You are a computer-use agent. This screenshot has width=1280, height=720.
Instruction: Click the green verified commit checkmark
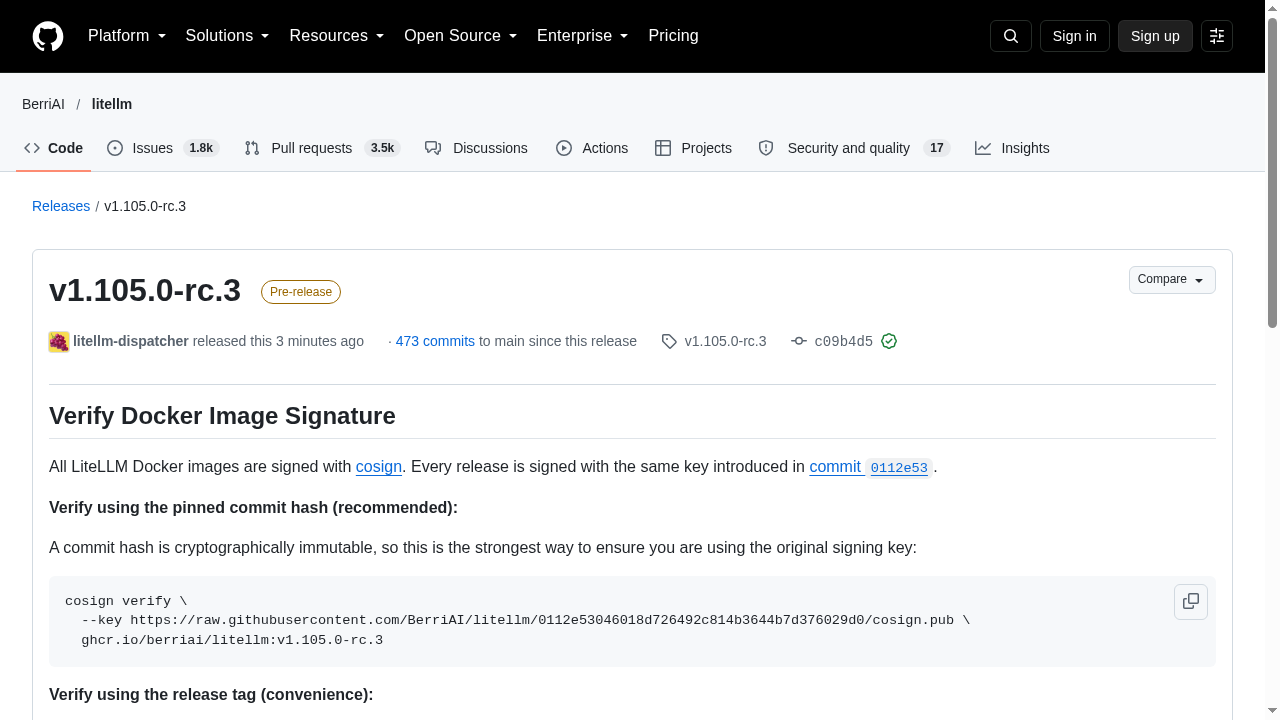pyautogui.click(x=889, y=341)
